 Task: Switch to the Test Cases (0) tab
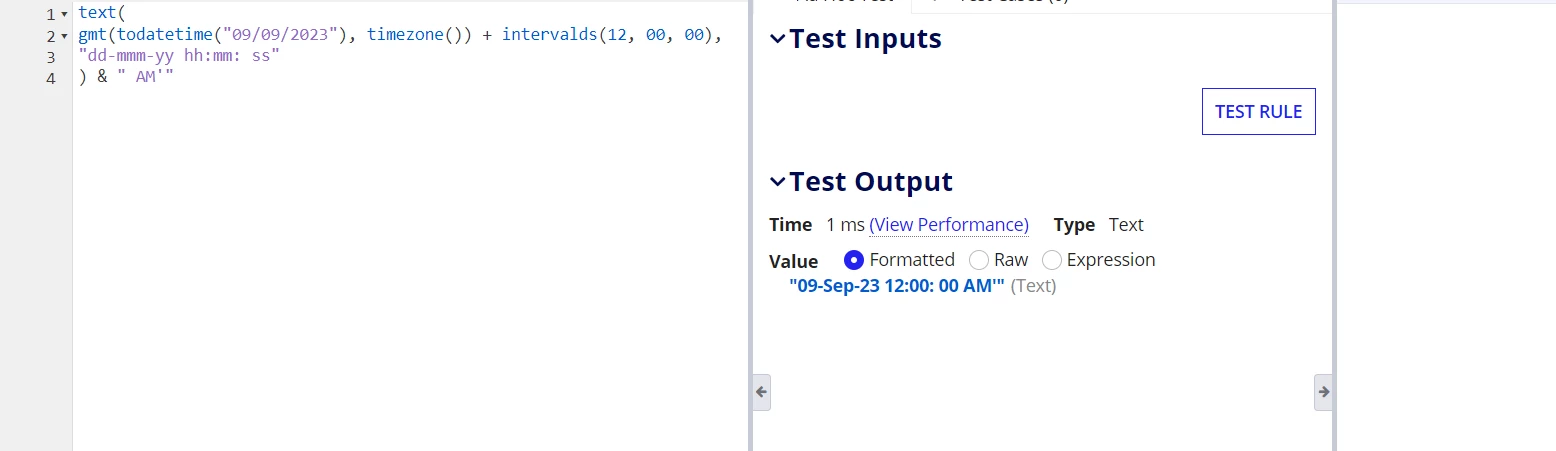pyautogui.click(x=1012, y=3)
